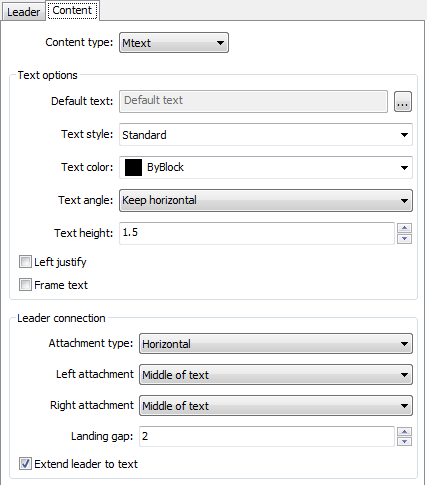Switch to the Leader tab
Image resolution: width=427 pixels, height=485 pixels.
[23, 12]
